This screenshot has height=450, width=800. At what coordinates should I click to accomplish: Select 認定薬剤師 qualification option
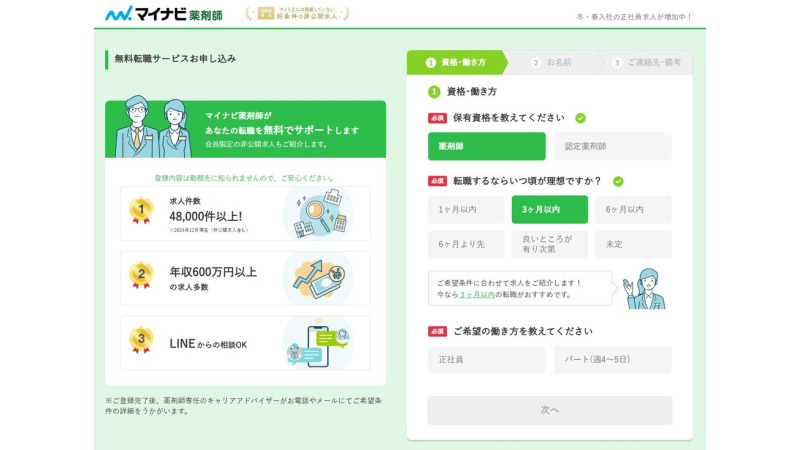[x=613, y=146]
